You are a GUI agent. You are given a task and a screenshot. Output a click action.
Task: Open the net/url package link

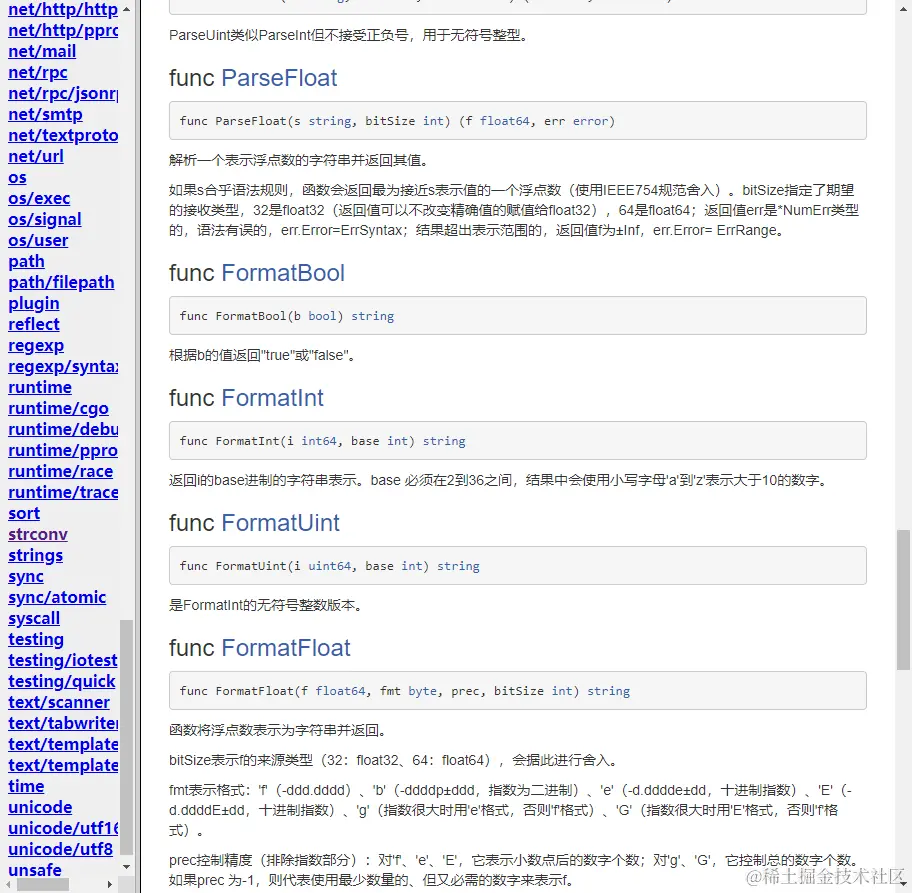(35, 156)
